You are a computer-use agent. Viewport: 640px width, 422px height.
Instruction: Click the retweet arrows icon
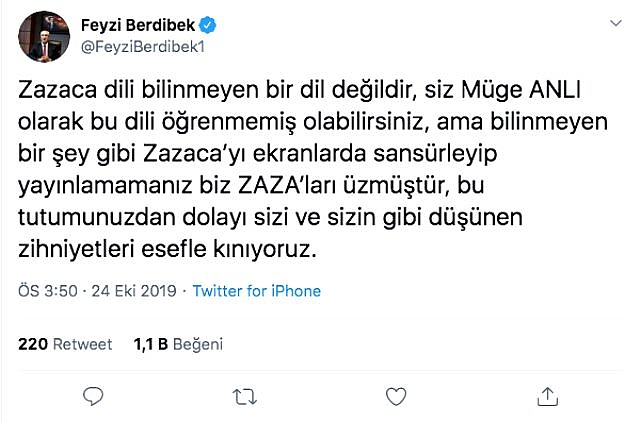(243, 396)
